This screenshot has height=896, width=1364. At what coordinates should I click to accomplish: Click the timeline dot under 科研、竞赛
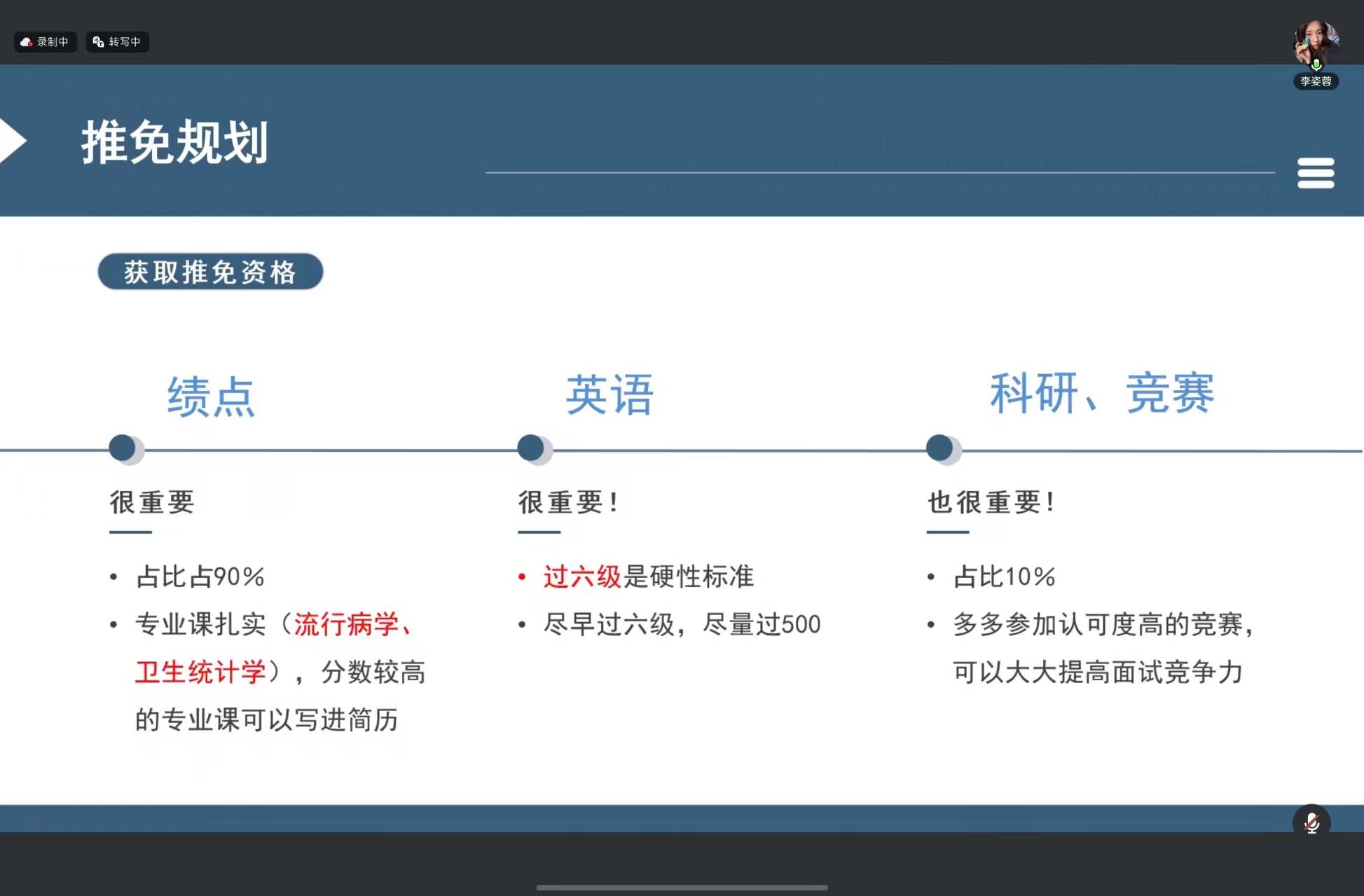coord(940,448)
